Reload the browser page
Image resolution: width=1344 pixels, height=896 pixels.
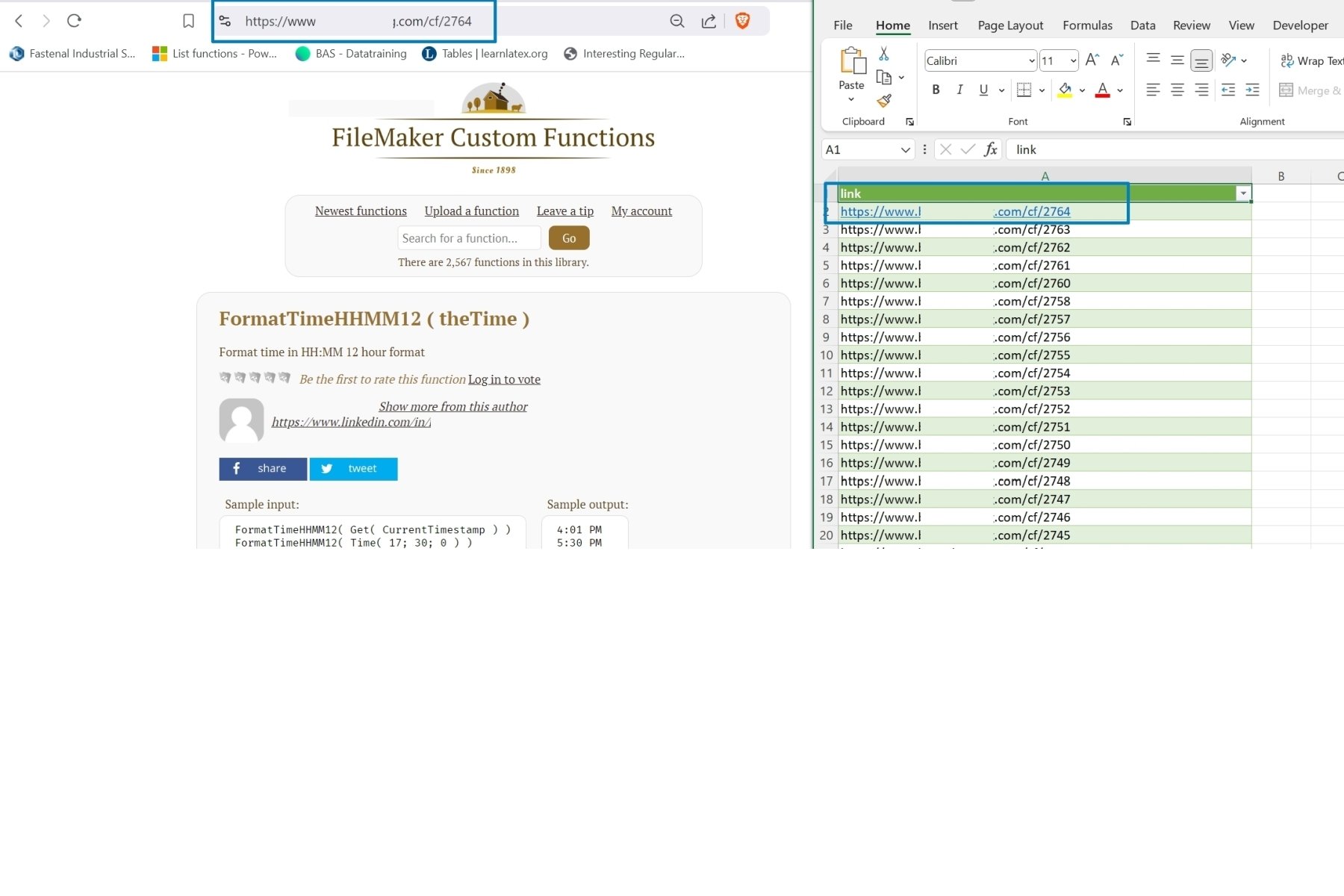74,21
